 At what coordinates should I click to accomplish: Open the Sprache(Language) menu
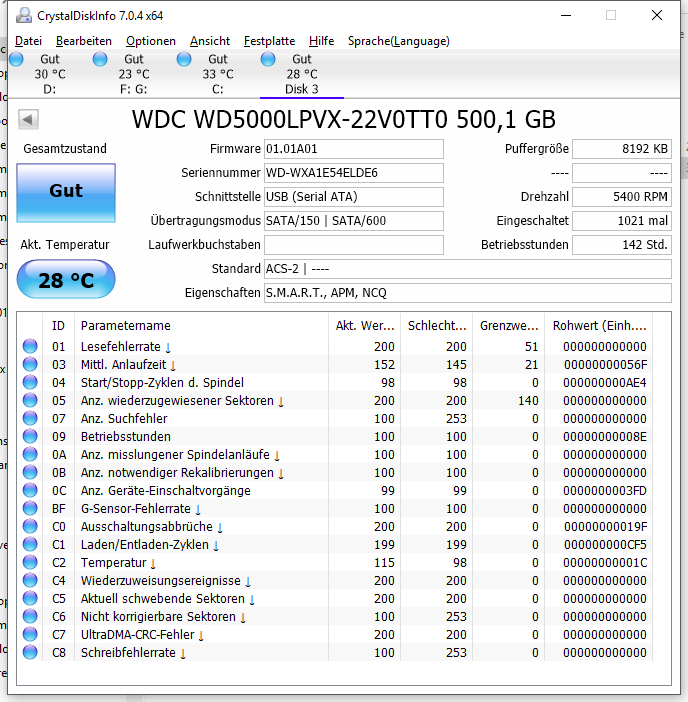tap(398, 41)
